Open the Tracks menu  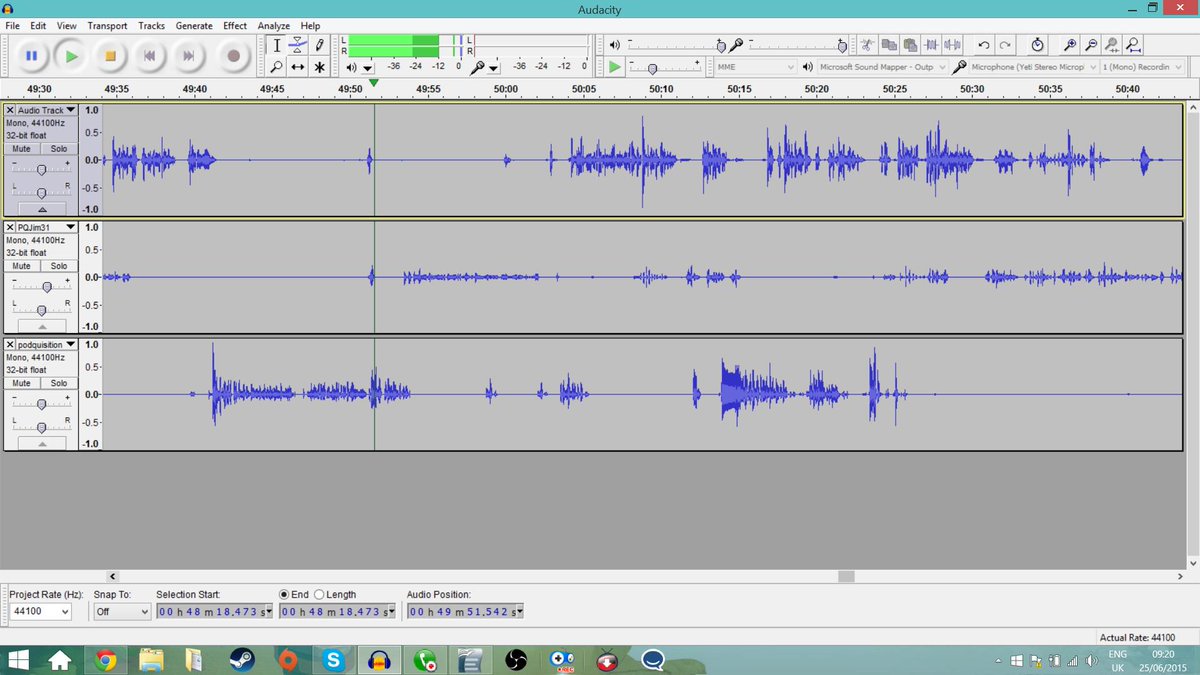click(151, 25)
